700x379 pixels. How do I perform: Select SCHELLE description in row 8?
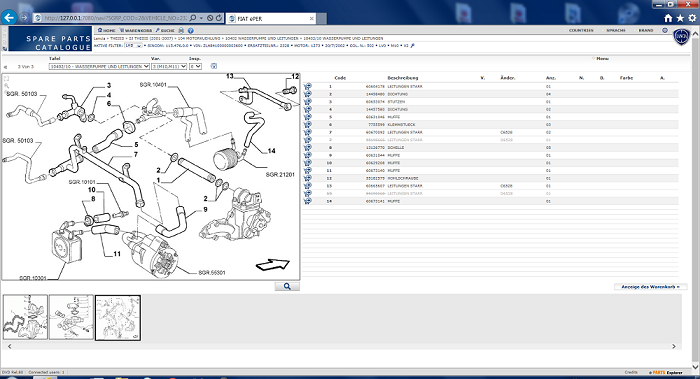396,147
